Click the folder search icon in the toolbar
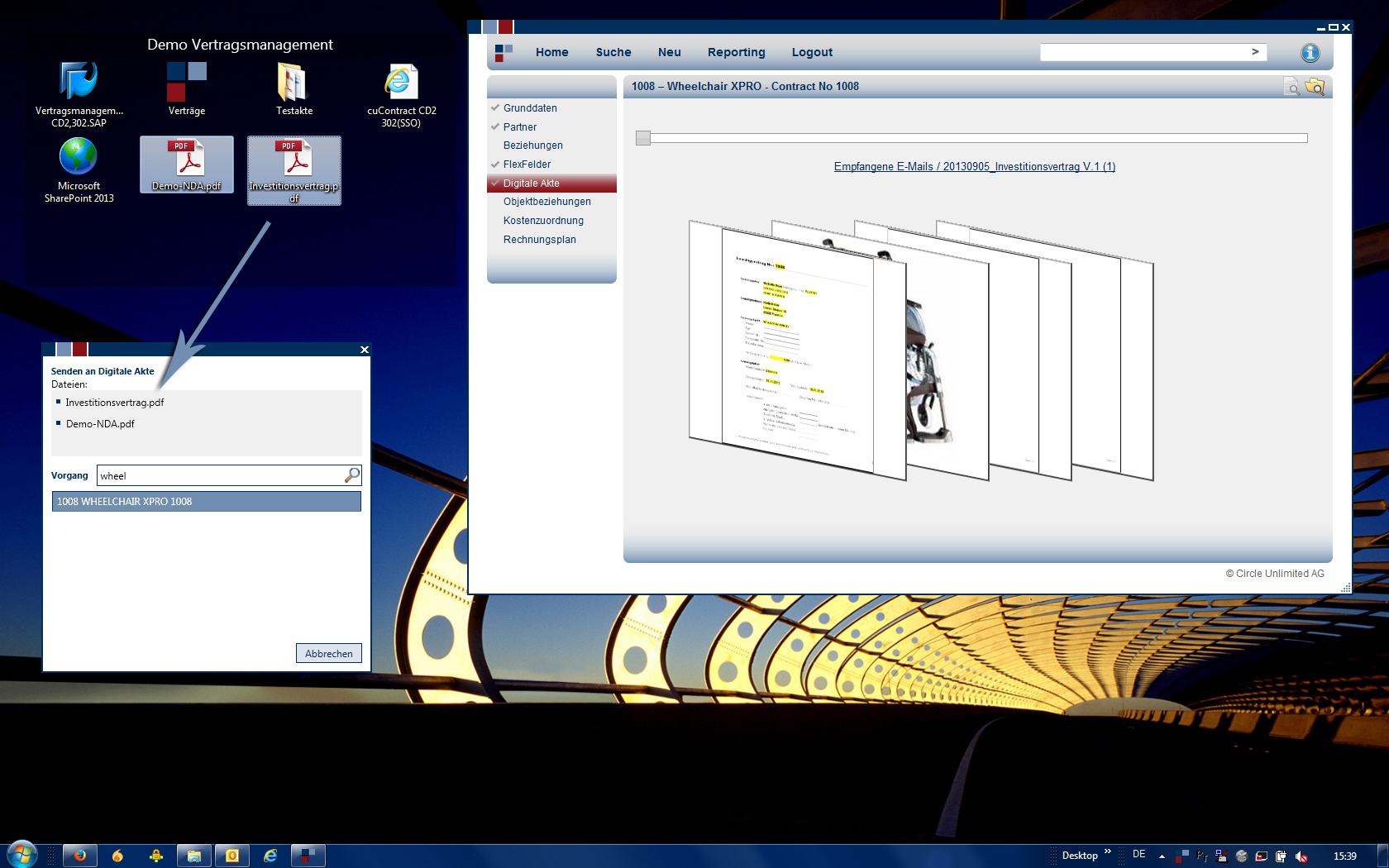 (x=1315, y=87)
